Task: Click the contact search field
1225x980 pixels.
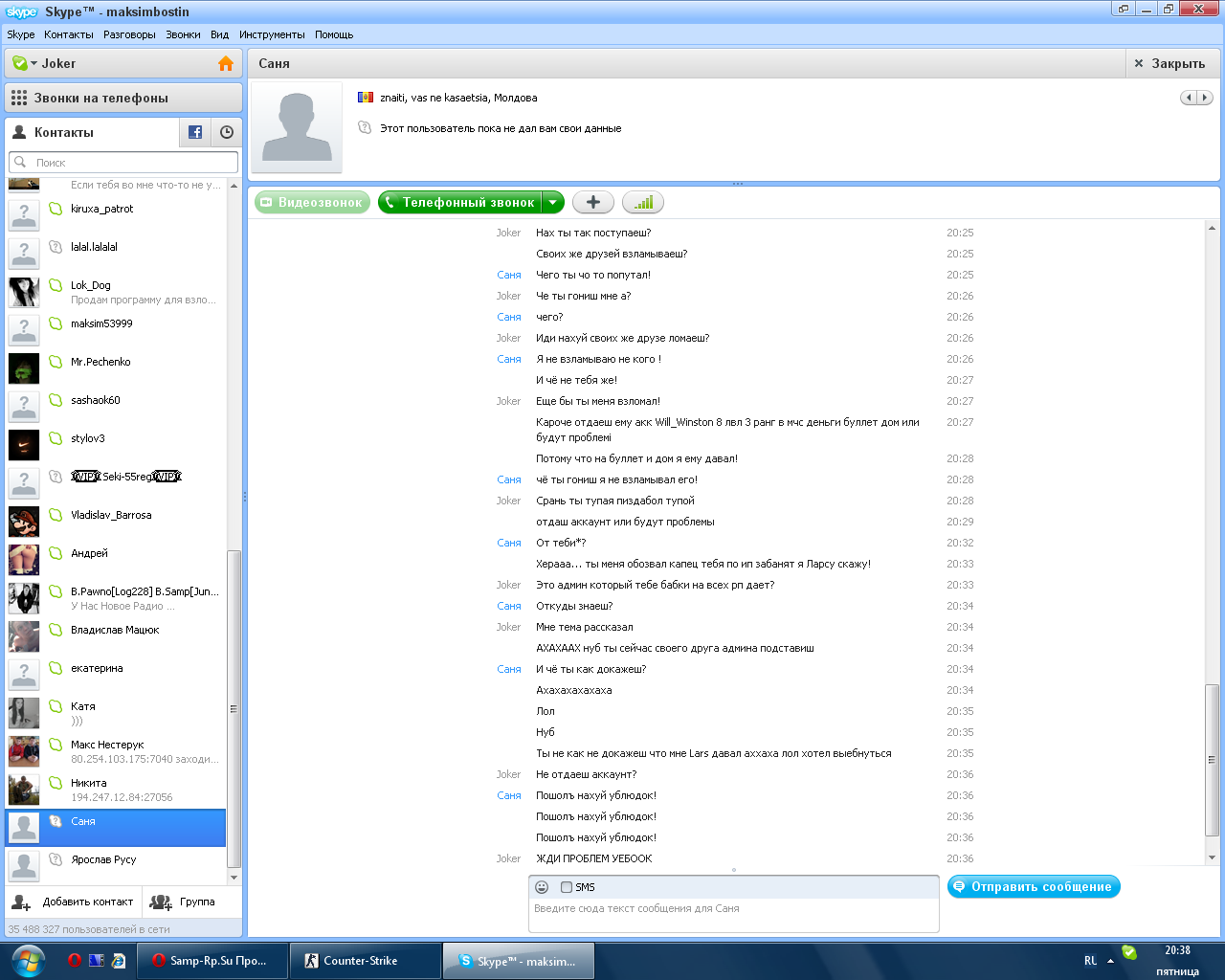Action: [123, 163]
